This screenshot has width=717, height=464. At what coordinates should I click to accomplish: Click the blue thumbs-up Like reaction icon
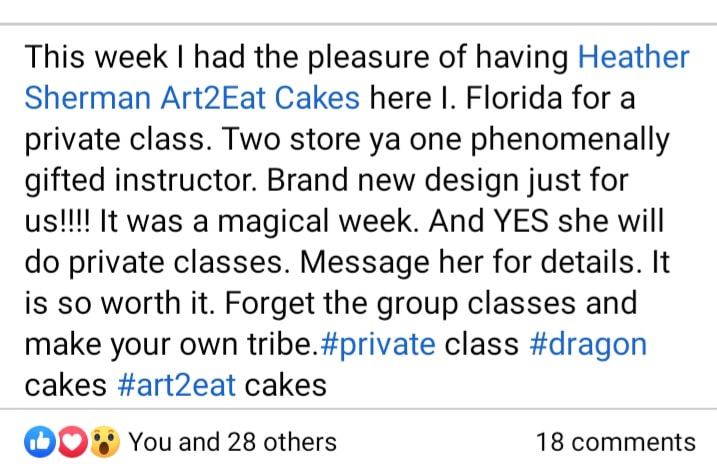(x=40, y=442)
